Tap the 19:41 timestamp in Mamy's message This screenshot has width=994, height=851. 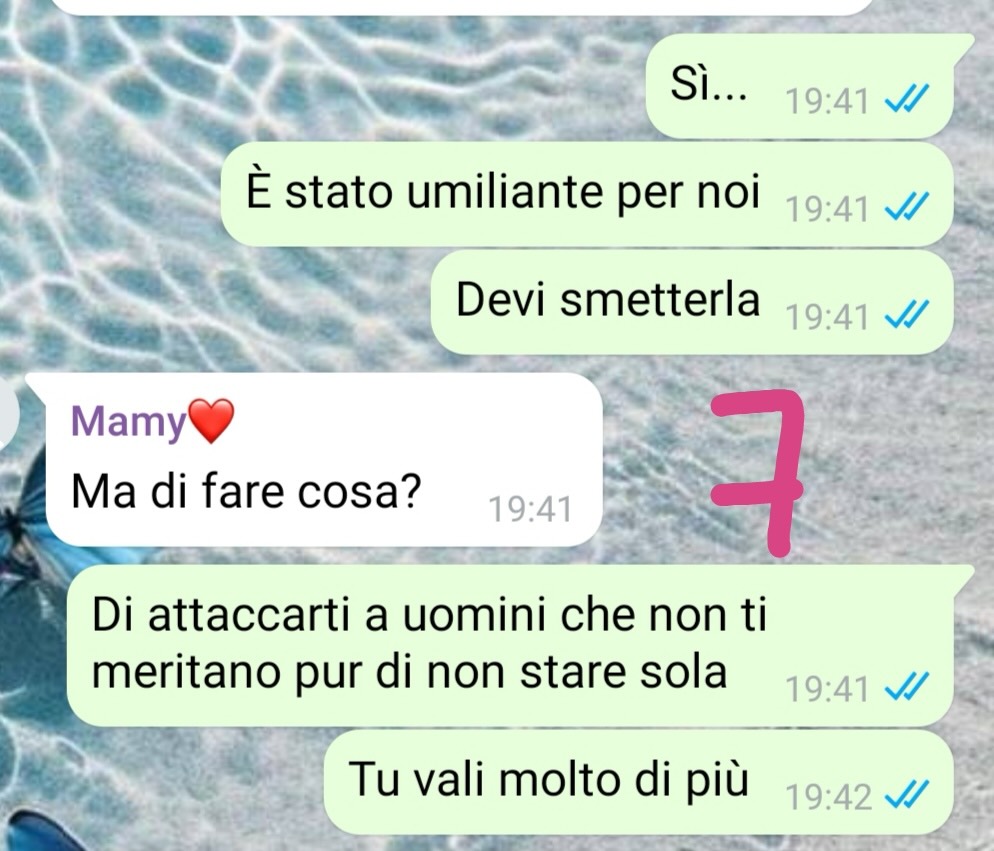[531, 509]
